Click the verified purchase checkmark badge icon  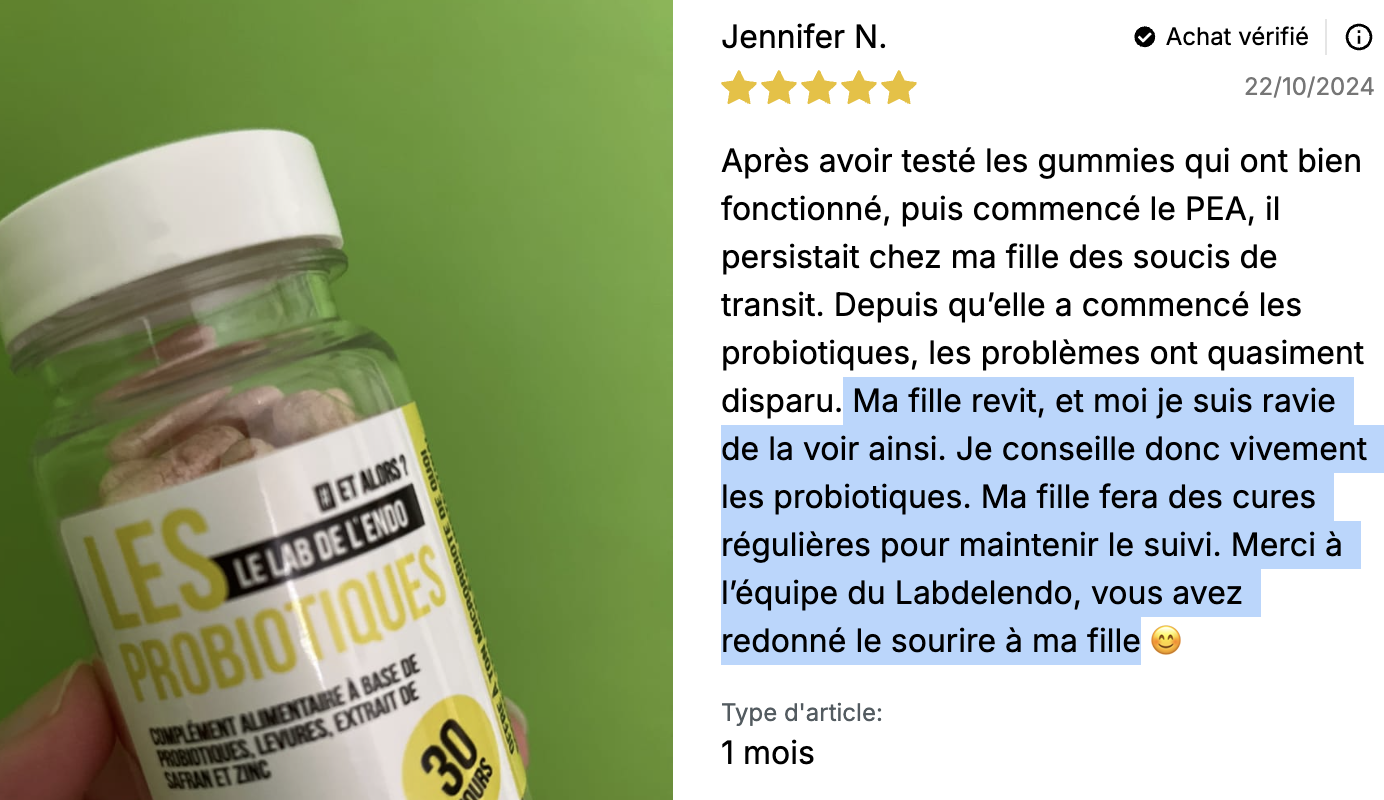(1145, 38)
